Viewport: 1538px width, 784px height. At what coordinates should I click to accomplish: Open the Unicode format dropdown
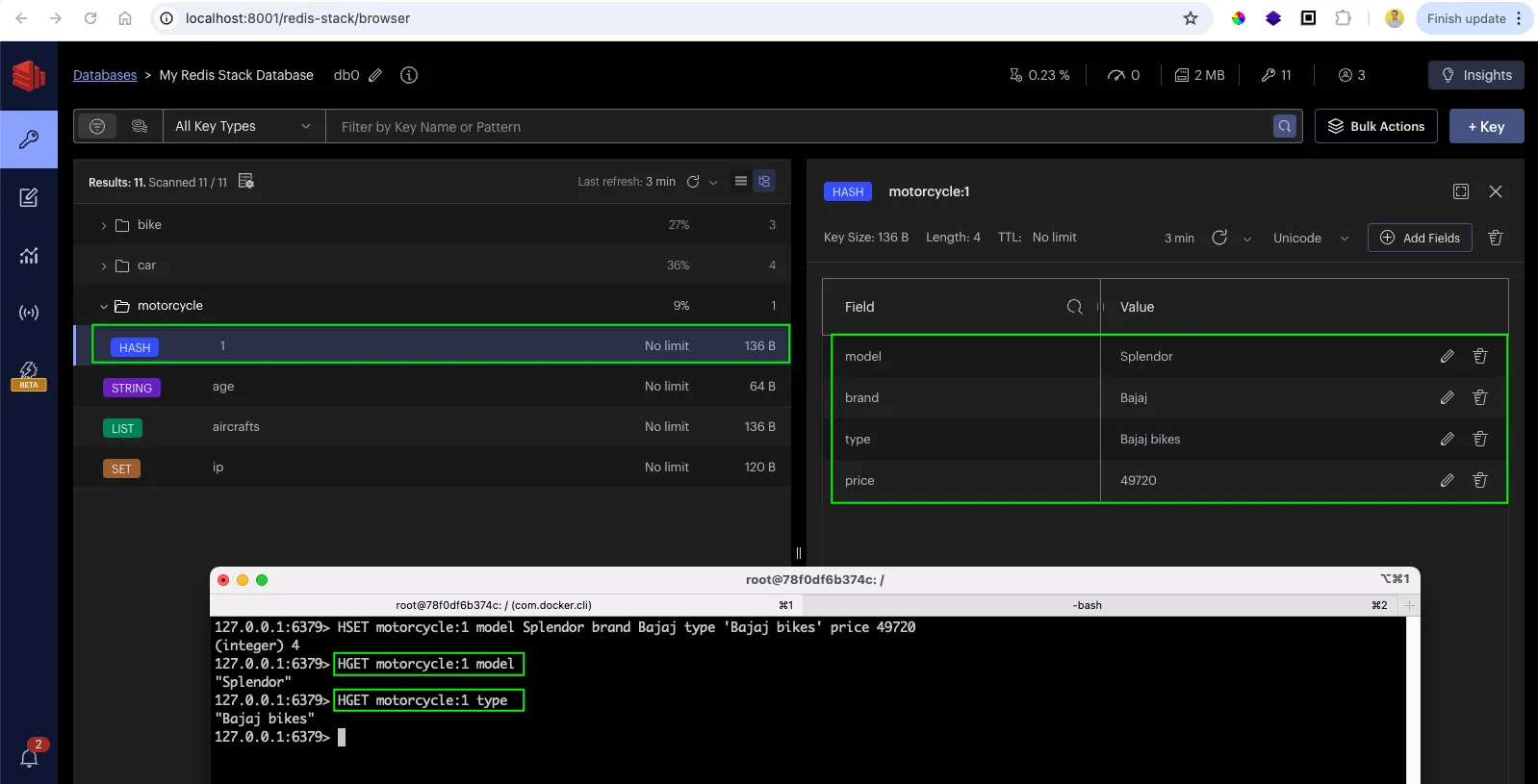pos(1311,238)
